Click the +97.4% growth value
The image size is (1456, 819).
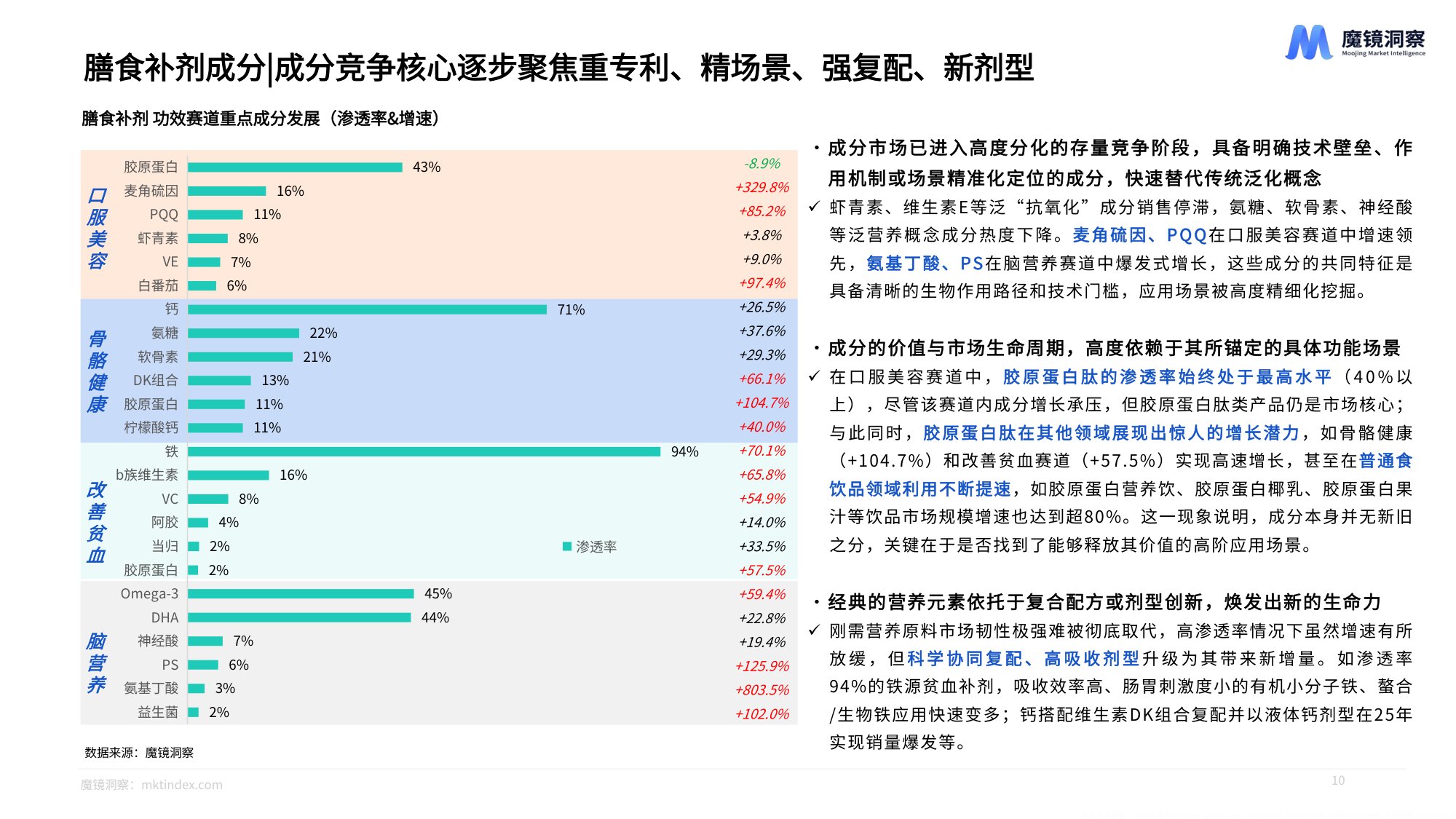[762, 282]
